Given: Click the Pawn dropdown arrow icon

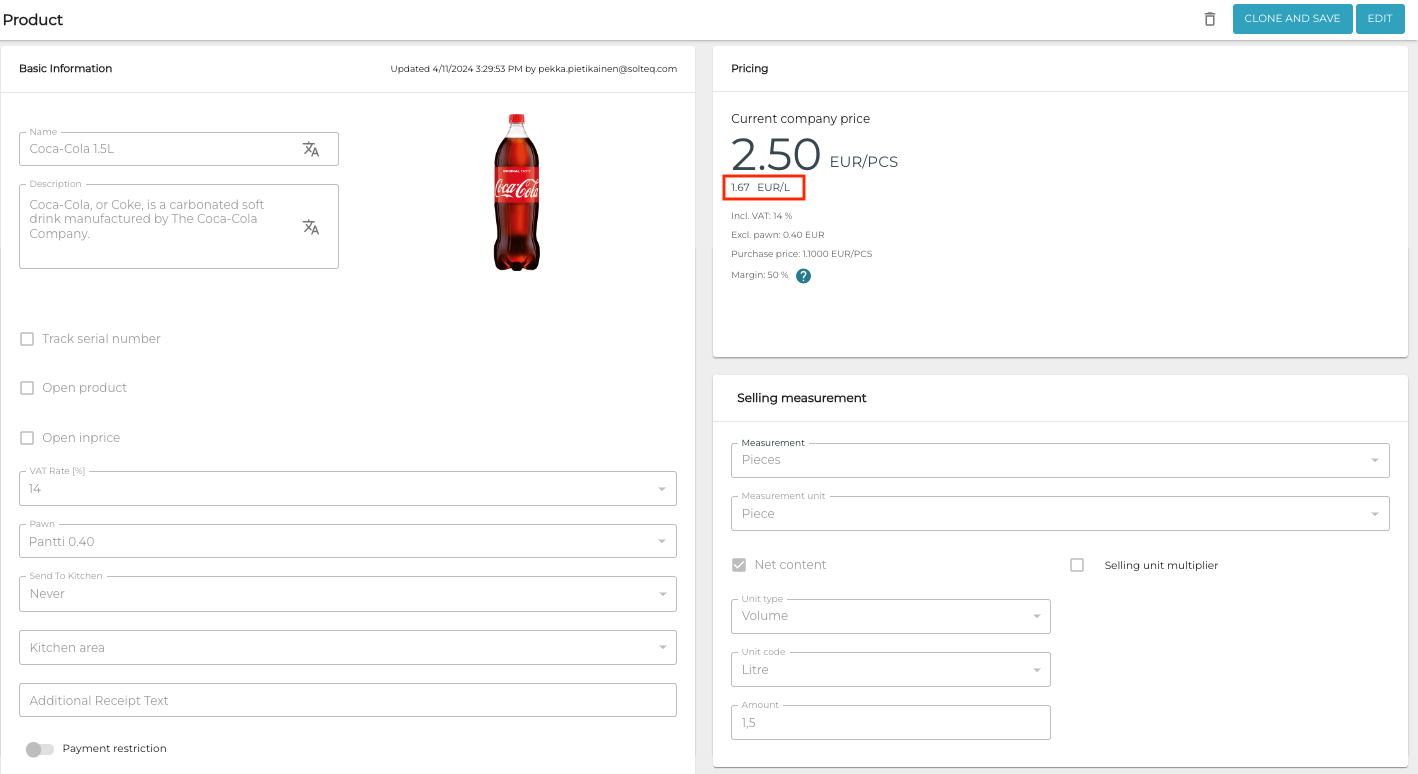Looking at the screenshot, I should coord(661,541).
